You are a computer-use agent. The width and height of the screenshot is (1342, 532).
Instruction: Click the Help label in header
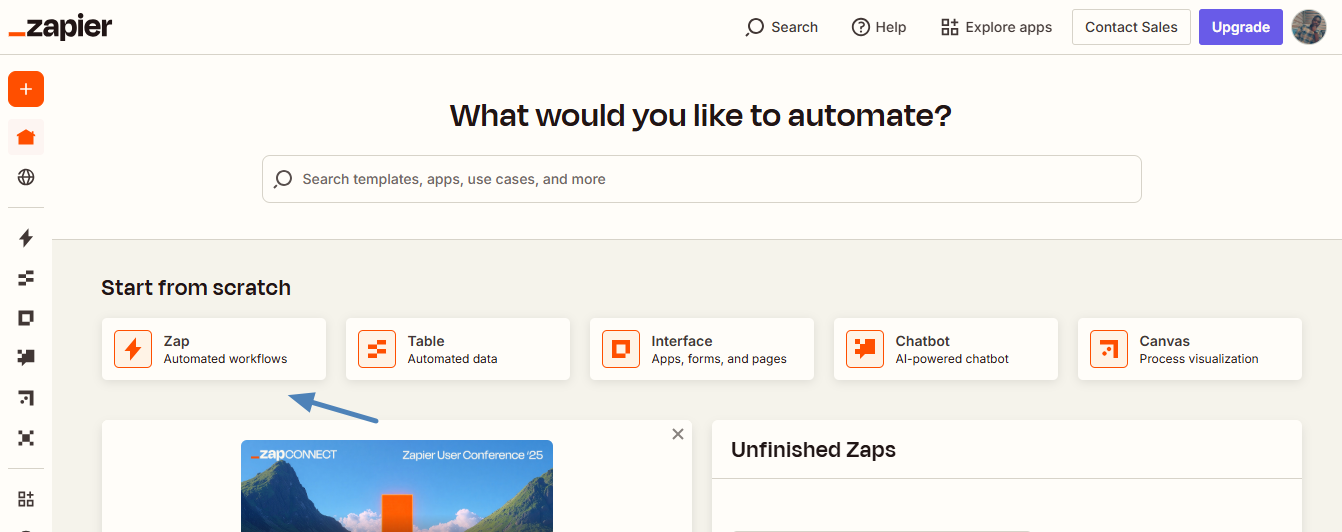pos(891,27)
